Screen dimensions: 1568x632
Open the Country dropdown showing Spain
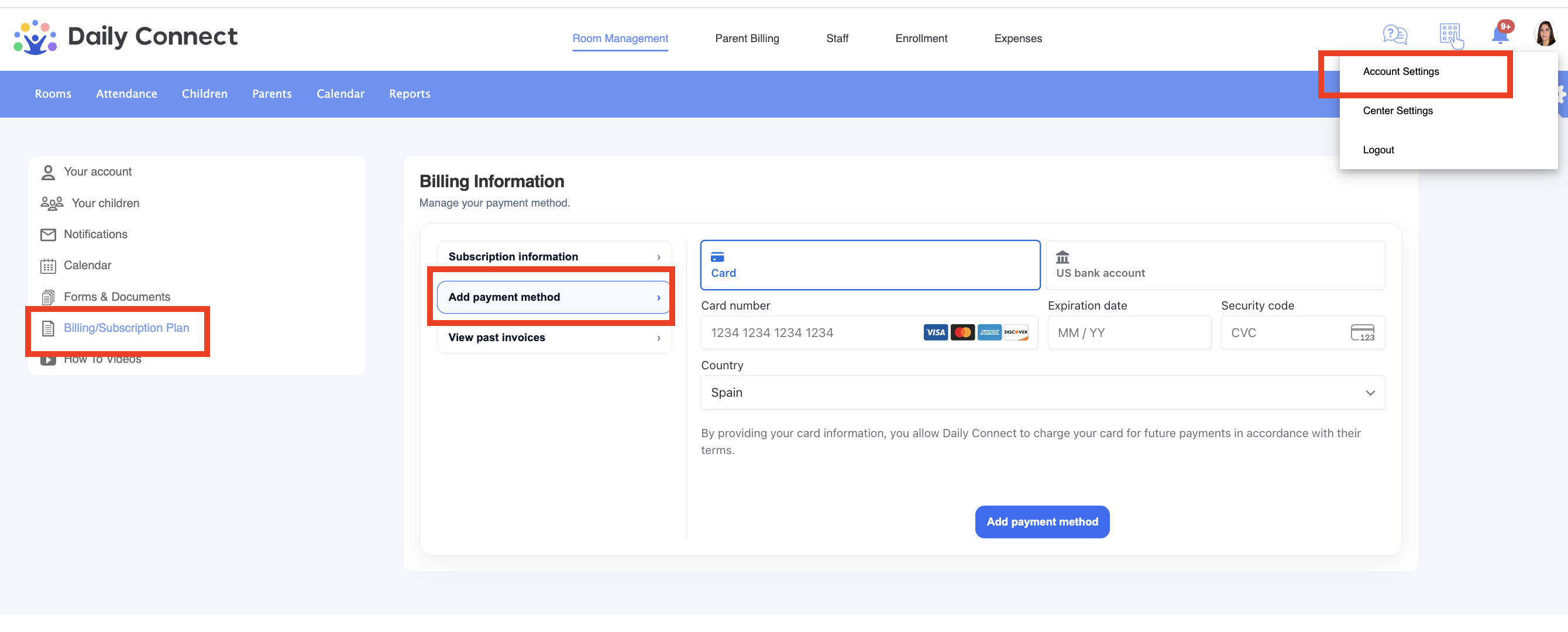pyautogui.click(x=1043, y=392)
